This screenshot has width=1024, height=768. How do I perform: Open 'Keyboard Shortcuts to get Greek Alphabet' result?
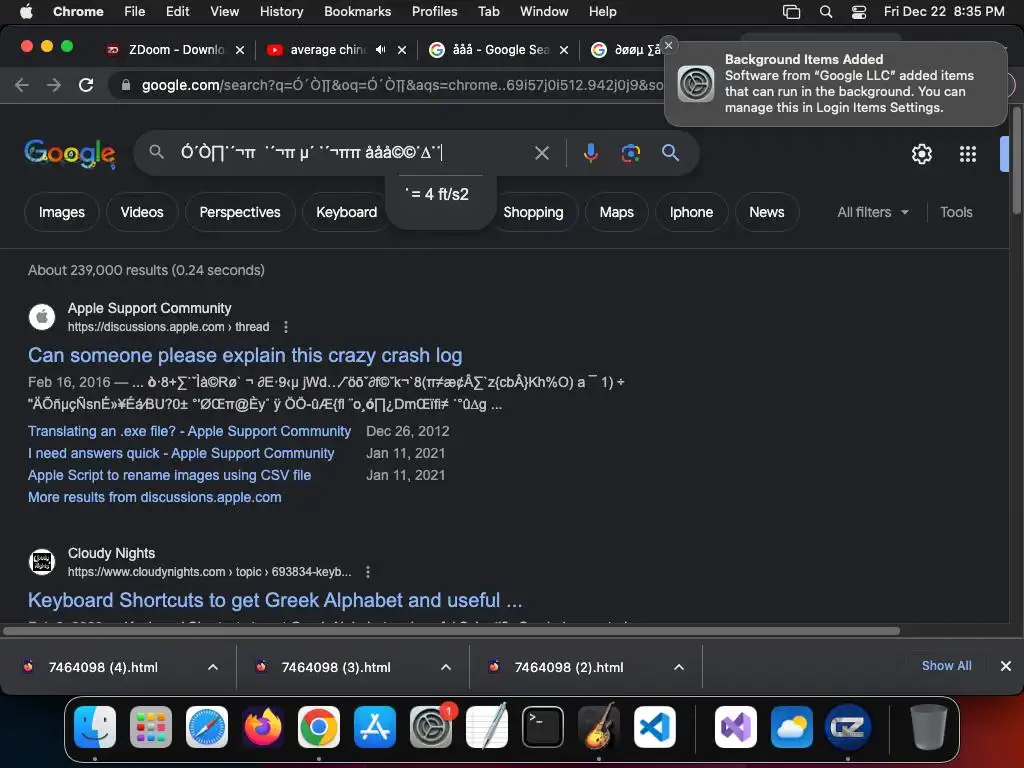[x=275, y=600]
